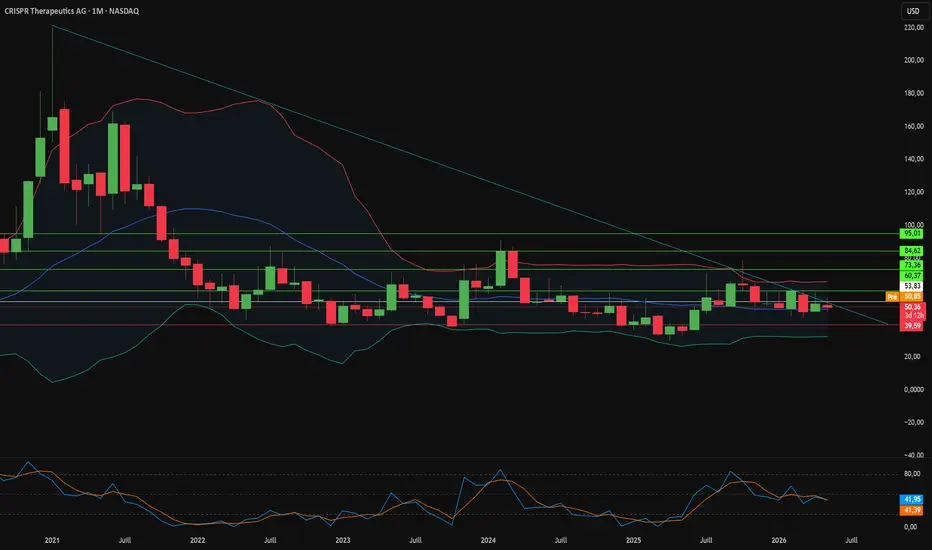Click the 0,0000 value on price scale
The width and height of the screenshot is (932, 550).
914,389
